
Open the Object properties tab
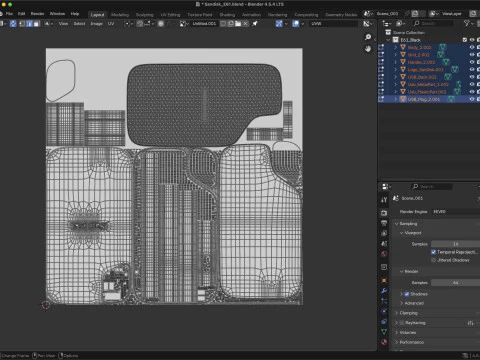click(384, 280)
